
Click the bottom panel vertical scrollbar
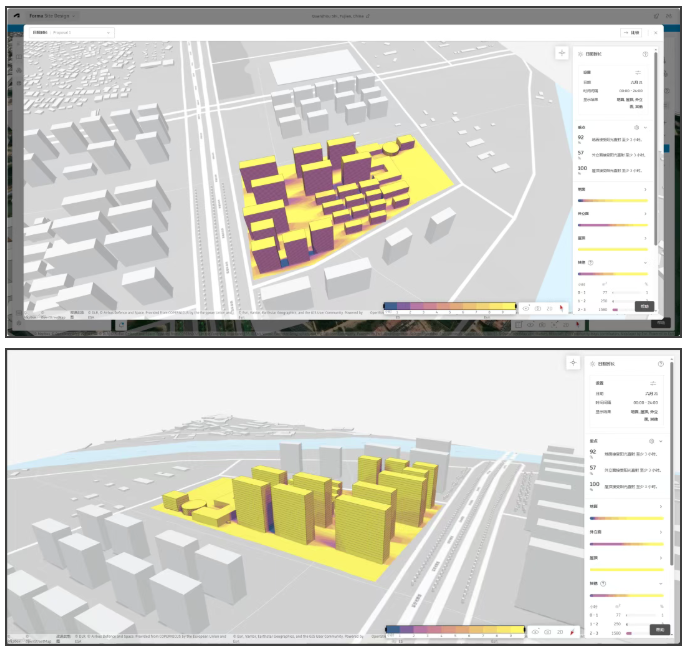[672, 465]
